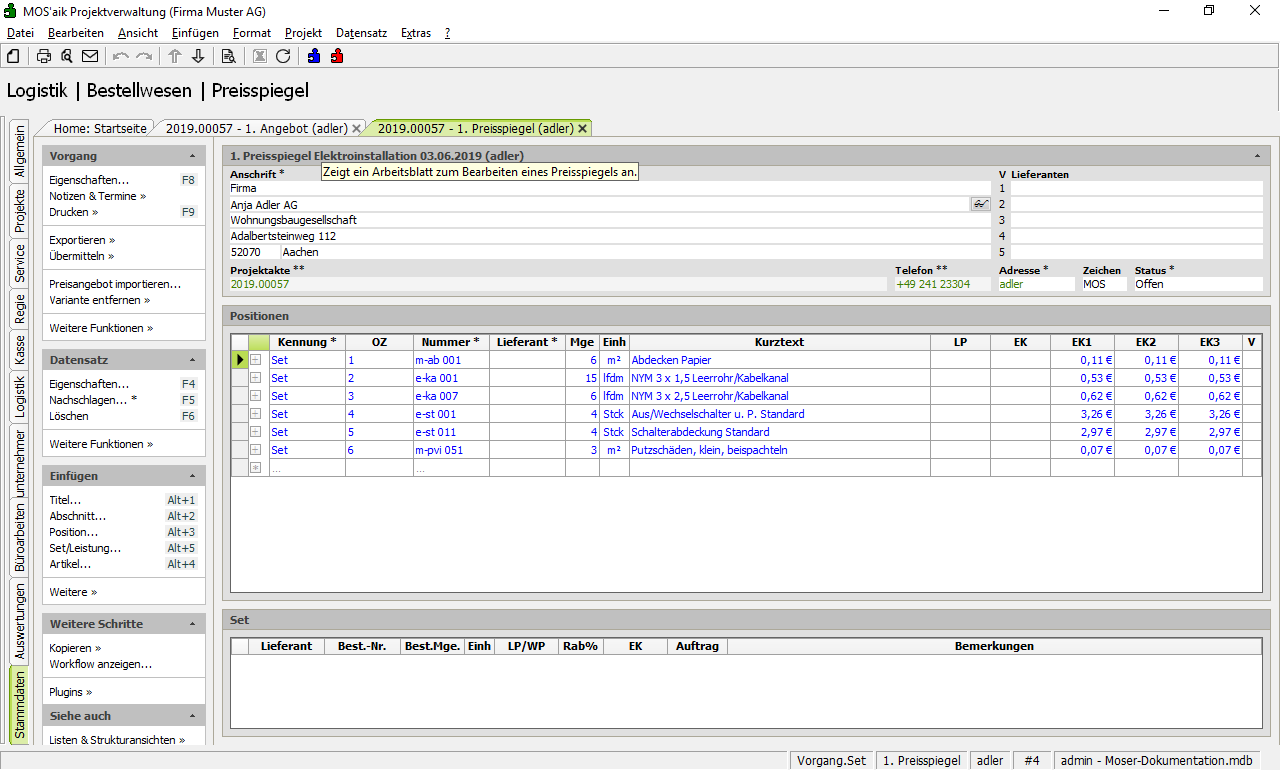Open the Logistik vertical side tab

click(x=19, y=397)
